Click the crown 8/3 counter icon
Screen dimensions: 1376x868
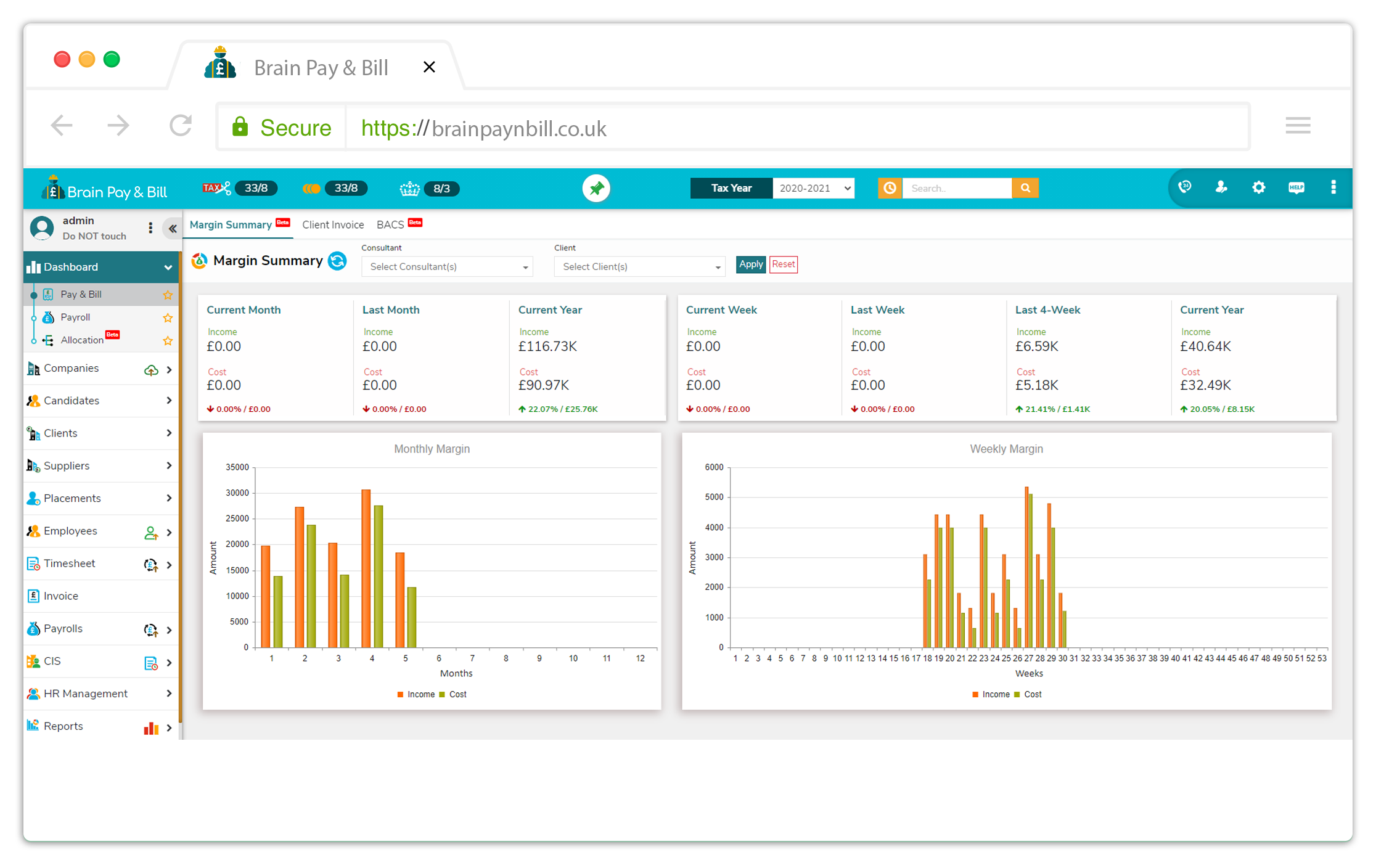pos(409,189)
